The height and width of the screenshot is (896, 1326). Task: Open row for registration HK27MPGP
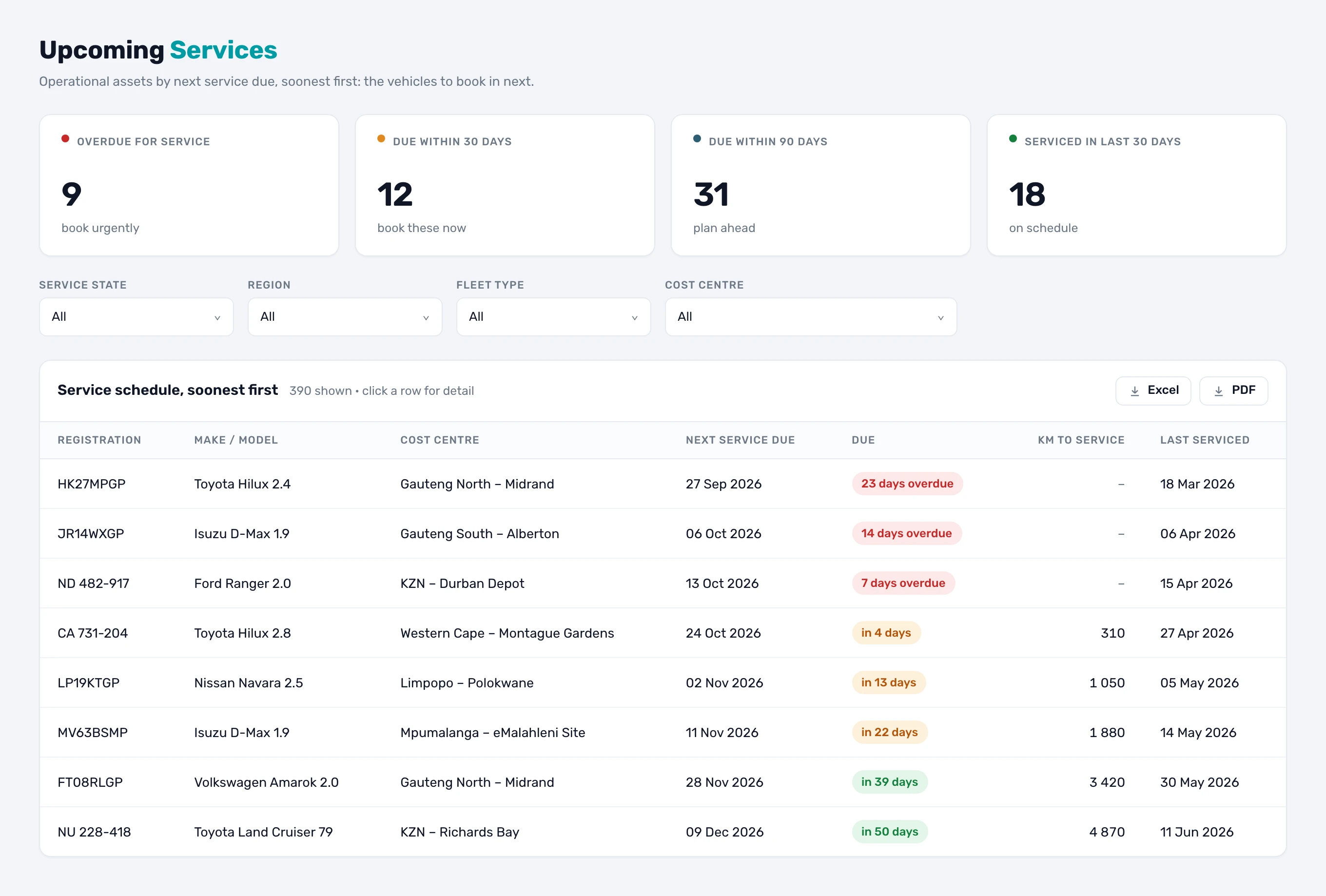663,484
